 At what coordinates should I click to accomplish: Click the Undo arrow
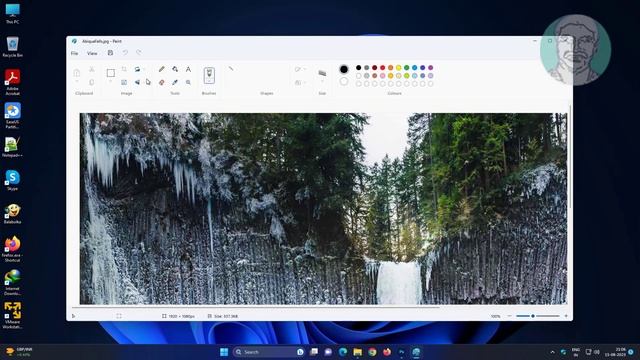[125, 53]
